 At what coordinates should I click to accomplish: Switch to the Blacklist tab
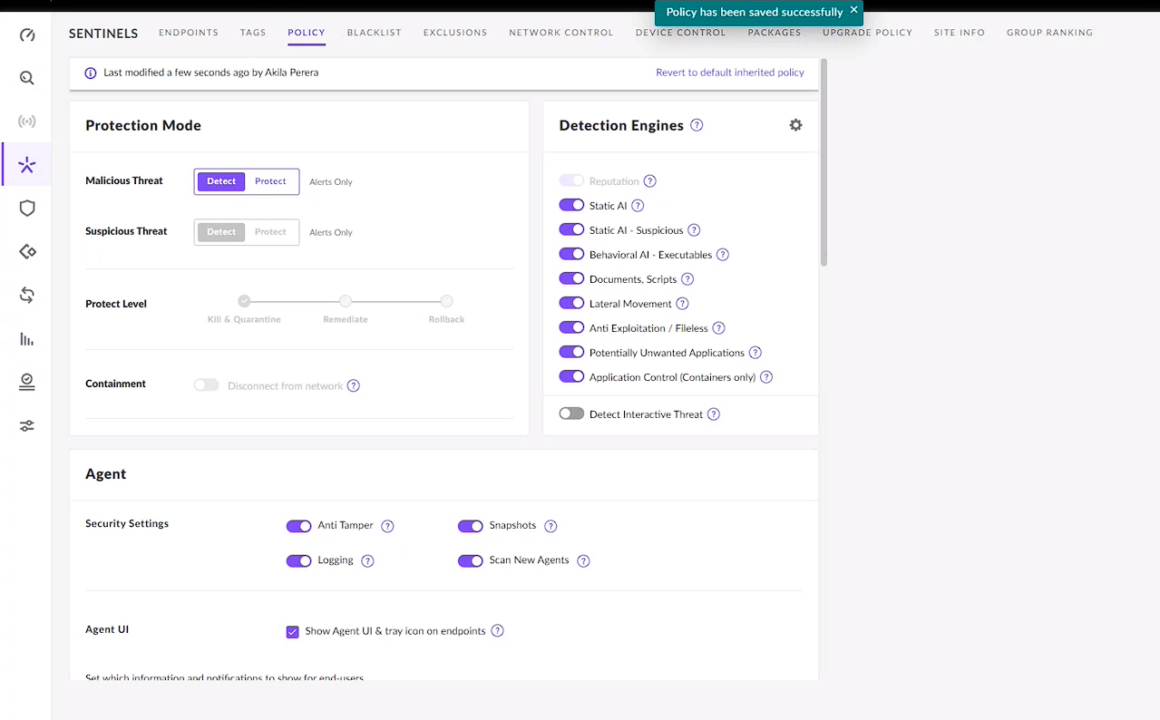click(x=374, y=32)
